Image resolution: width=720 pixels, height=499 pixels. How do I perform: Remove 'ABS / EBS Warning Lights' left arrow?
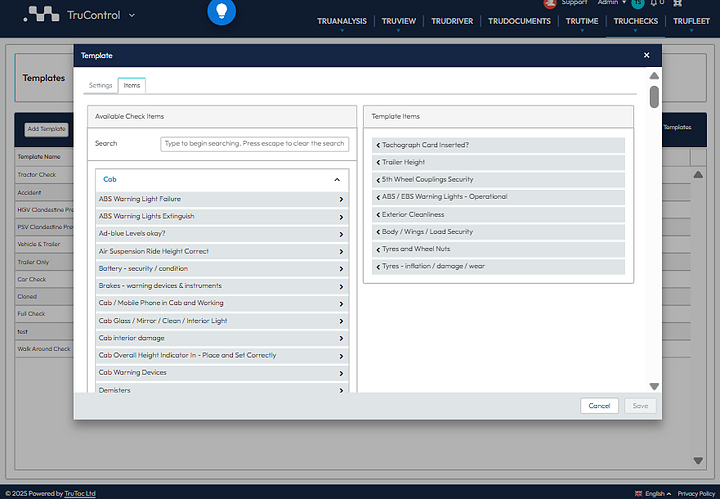click(x=378, y=197)
